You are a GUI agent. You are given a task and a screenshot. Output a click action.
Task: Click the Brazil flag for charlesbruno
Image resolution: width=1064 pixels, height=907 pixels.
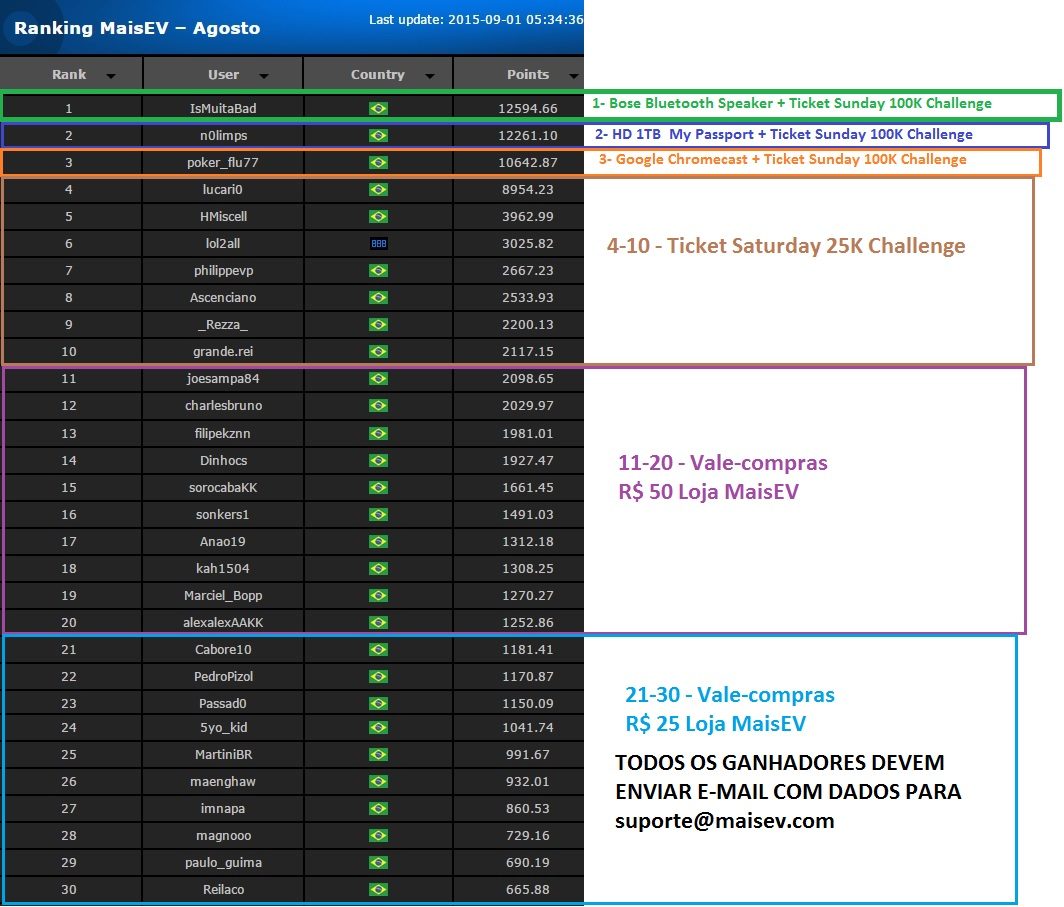[x=378, y=406]
